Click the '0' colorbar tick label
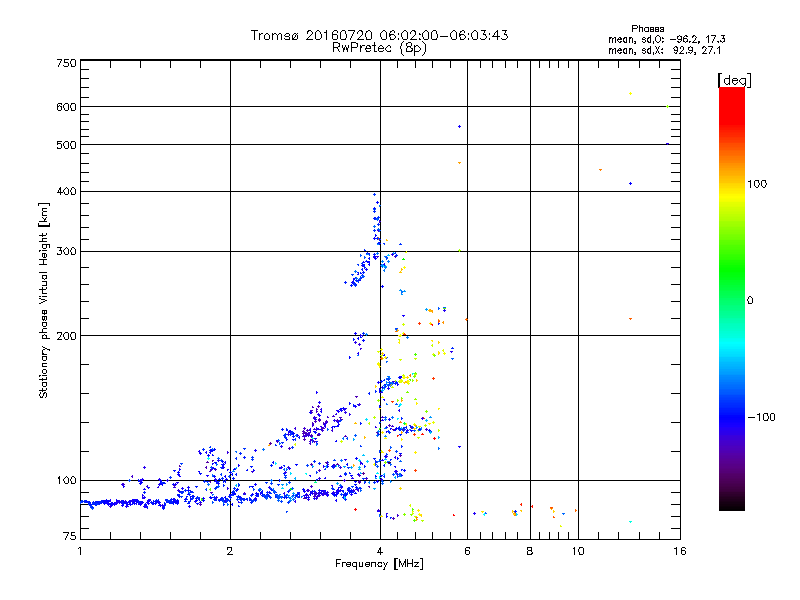The height and width of the screenshot is (600, 800). pyautogui.click(x=750, y=301)
